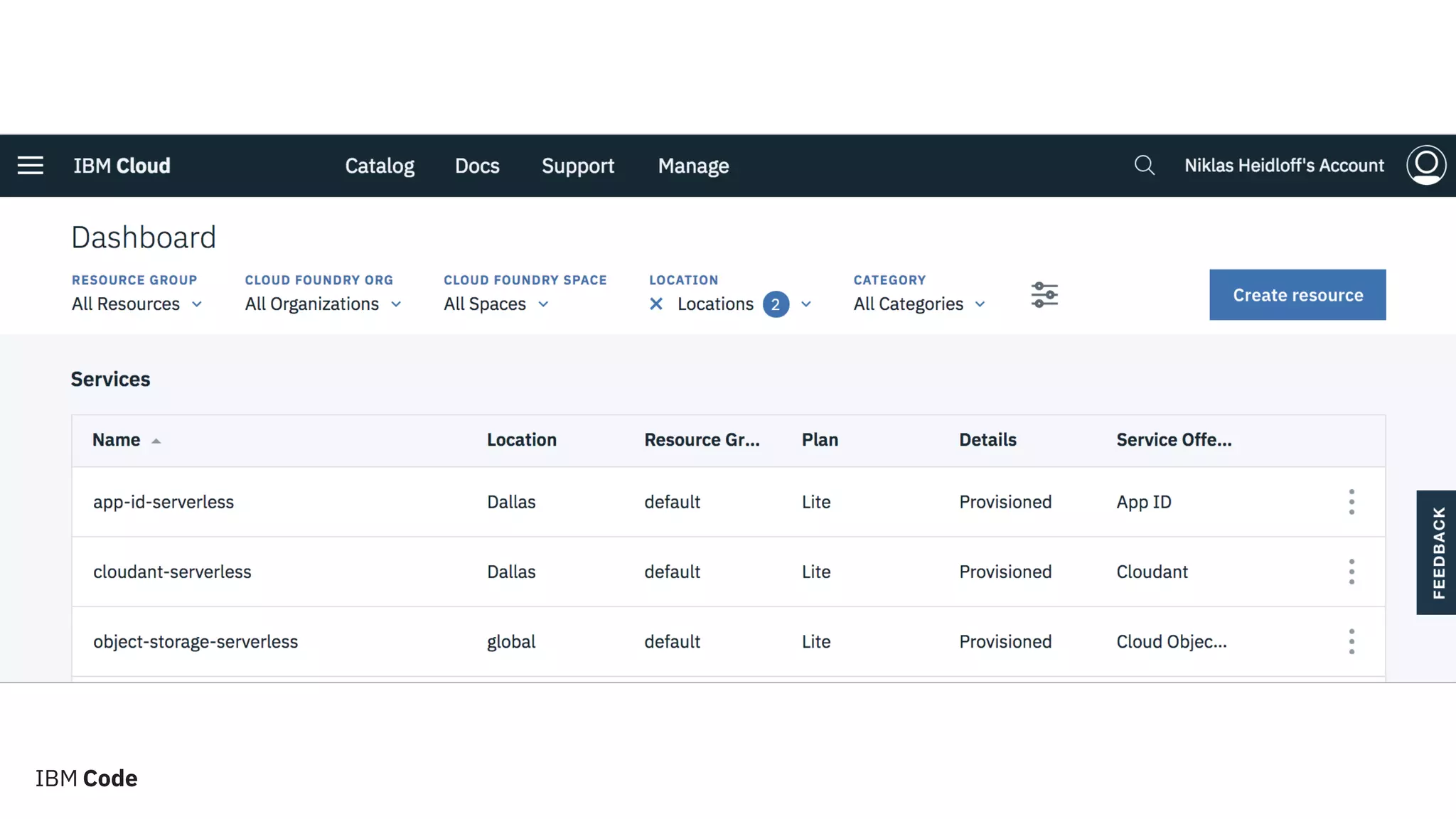This screenshot has height=819, width=1456.
Task: Open the user profile avatar icon
Action: [1425, 165]
